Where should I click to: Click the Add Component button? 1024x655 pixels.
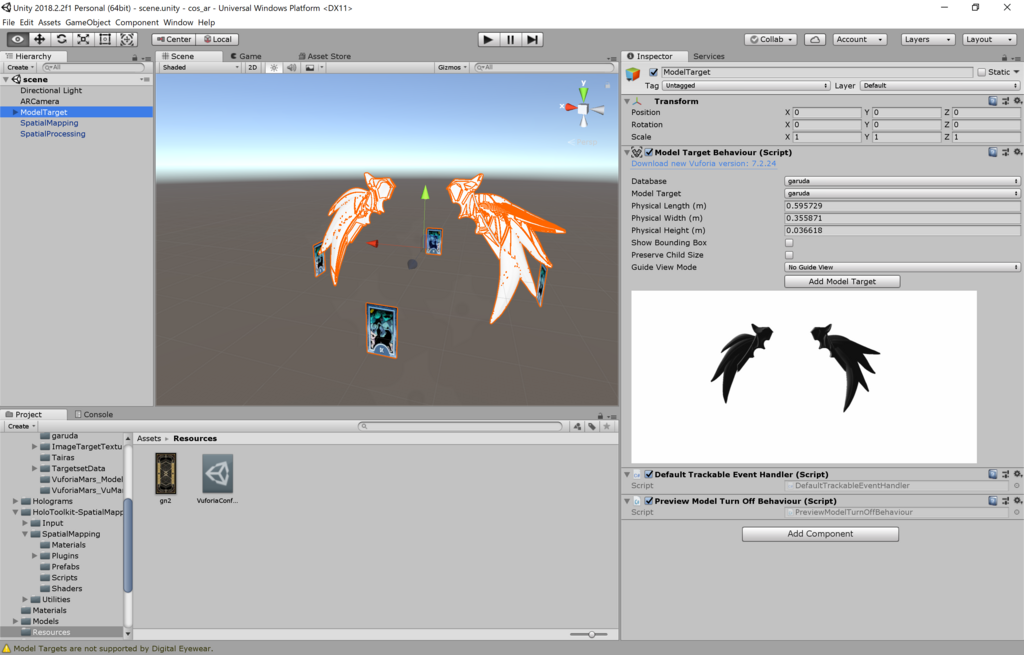pyautogui.click(x=820, y=534)
